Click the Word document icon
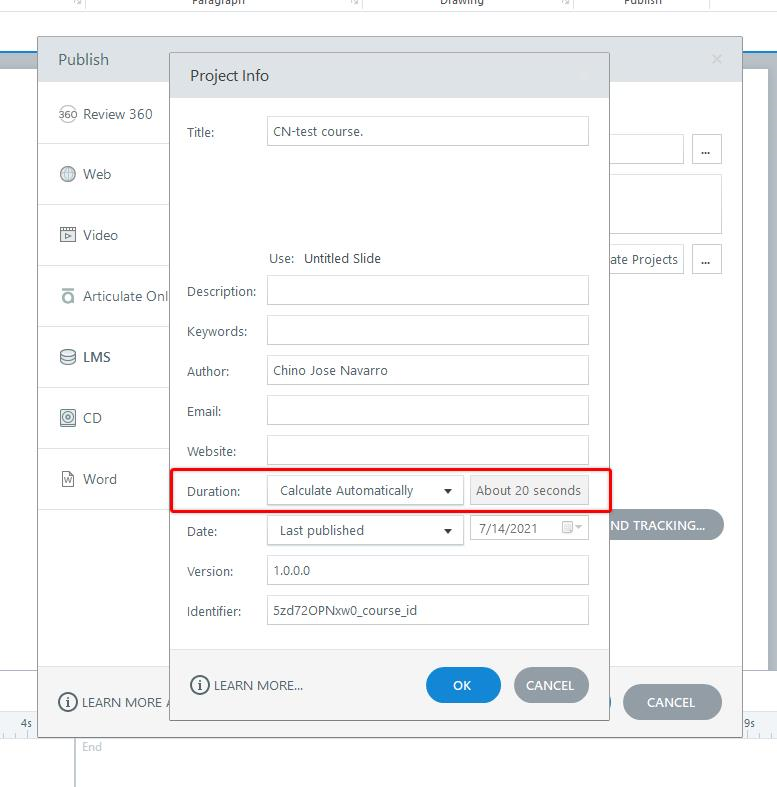 pyautogui.click(x=68, y=479)
